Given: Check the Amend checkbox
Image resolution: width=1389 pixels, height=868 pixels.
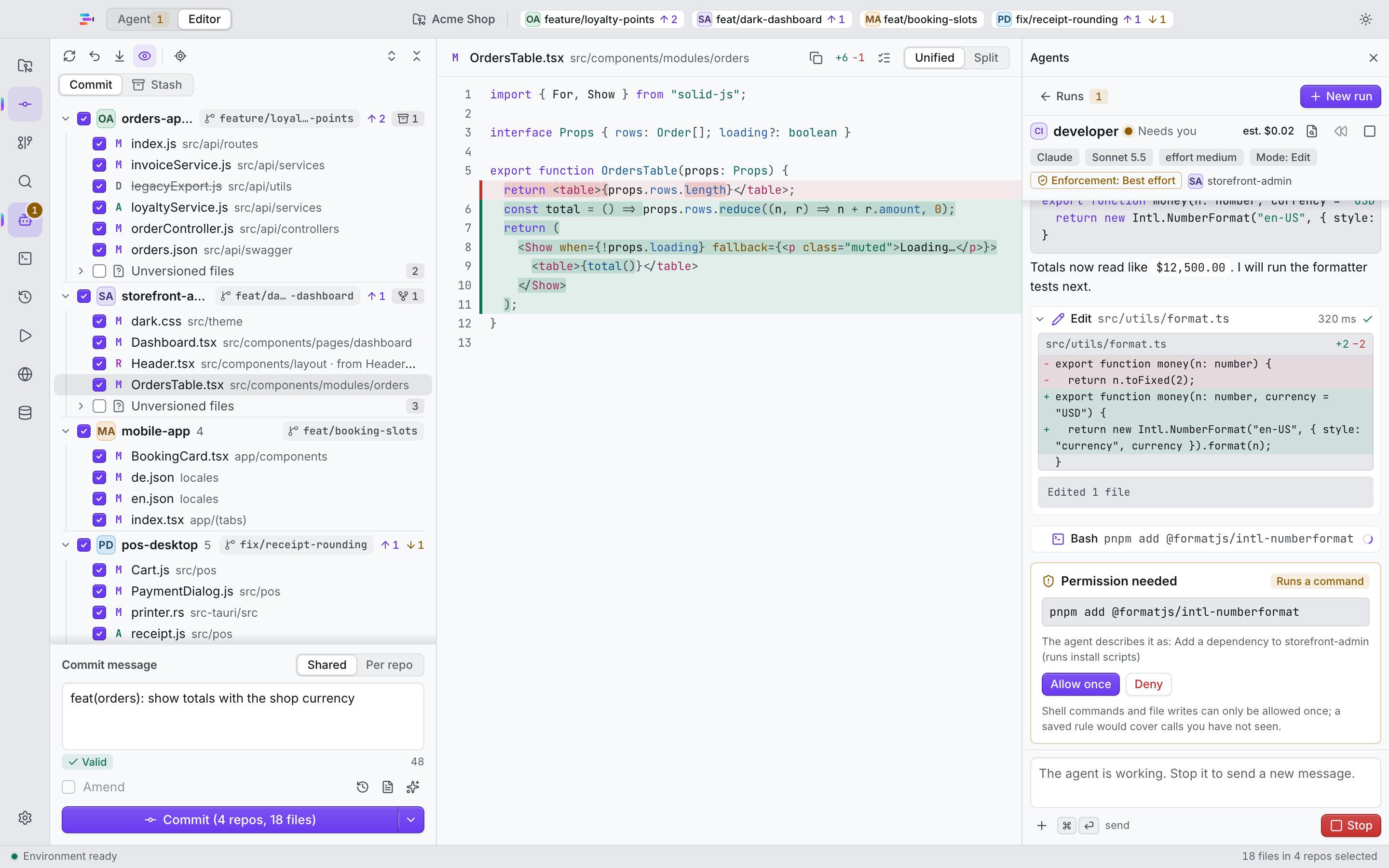Looking at the screenshot, I should point(68,787).
